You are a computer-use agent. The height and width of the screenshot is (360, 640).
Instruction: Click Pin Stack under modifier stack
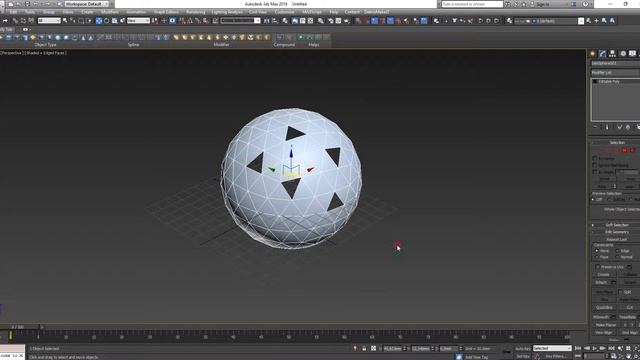click(x=595, y=127)
